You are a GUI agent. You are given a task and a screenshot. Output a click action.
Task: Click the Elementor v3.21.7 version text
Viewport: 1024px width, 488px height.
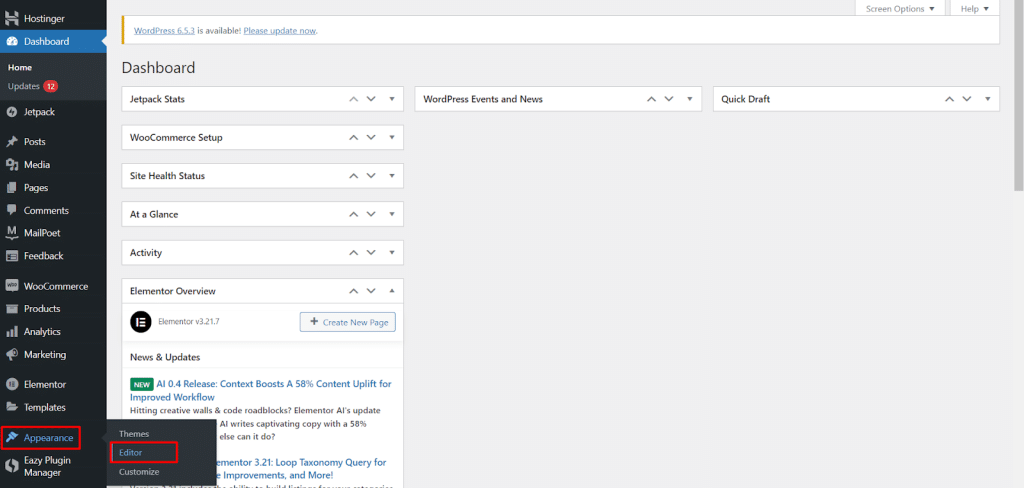189,322
